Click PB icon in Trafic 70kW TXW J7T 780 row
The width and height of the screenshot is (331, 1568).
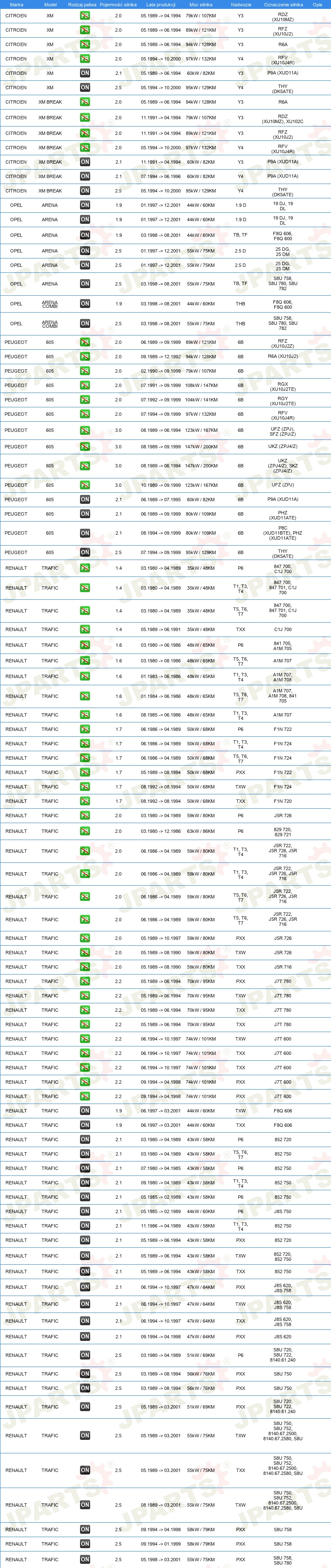85,996
